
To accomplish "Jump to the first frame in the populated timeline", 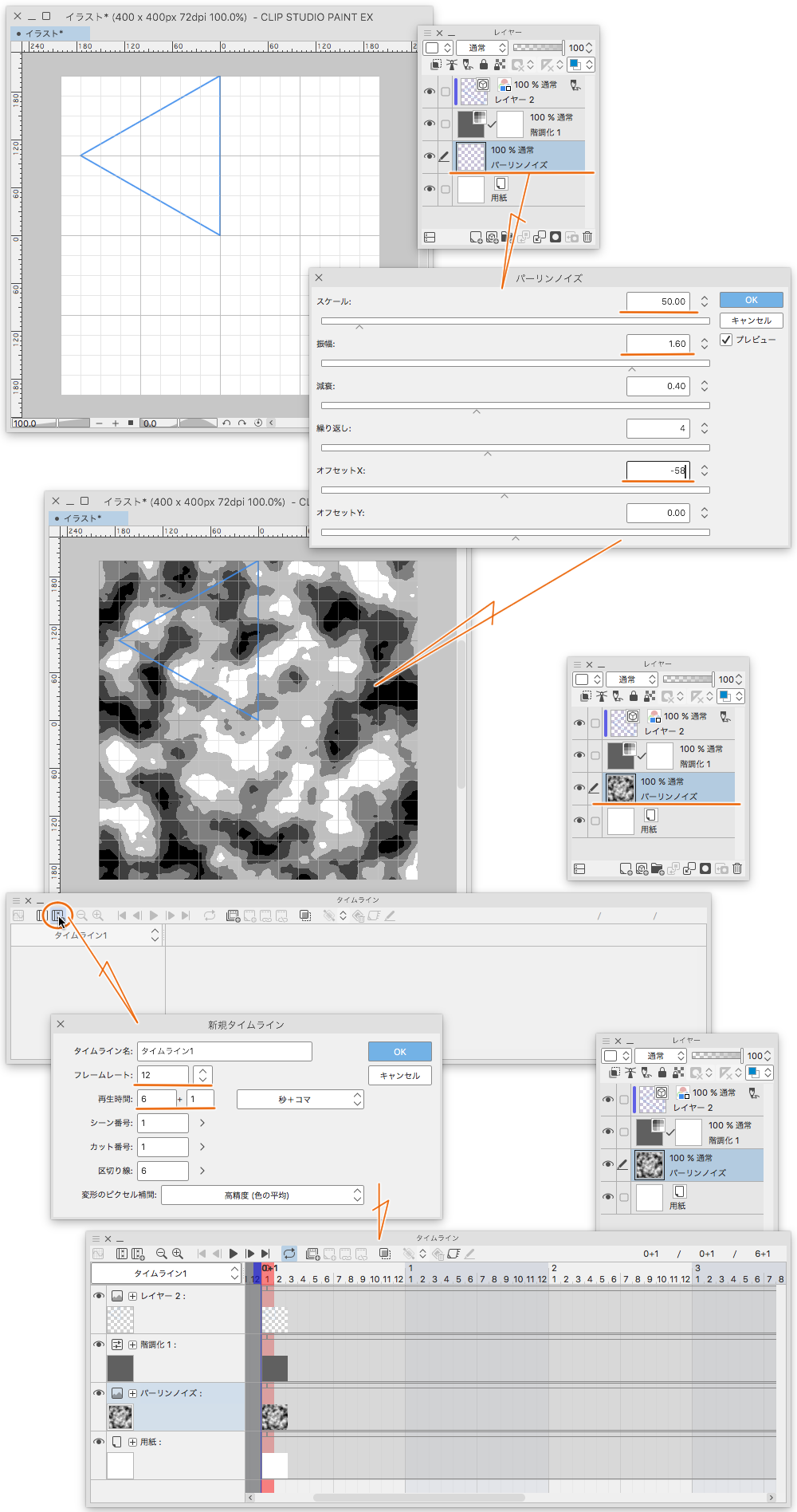I will 202,1254.
